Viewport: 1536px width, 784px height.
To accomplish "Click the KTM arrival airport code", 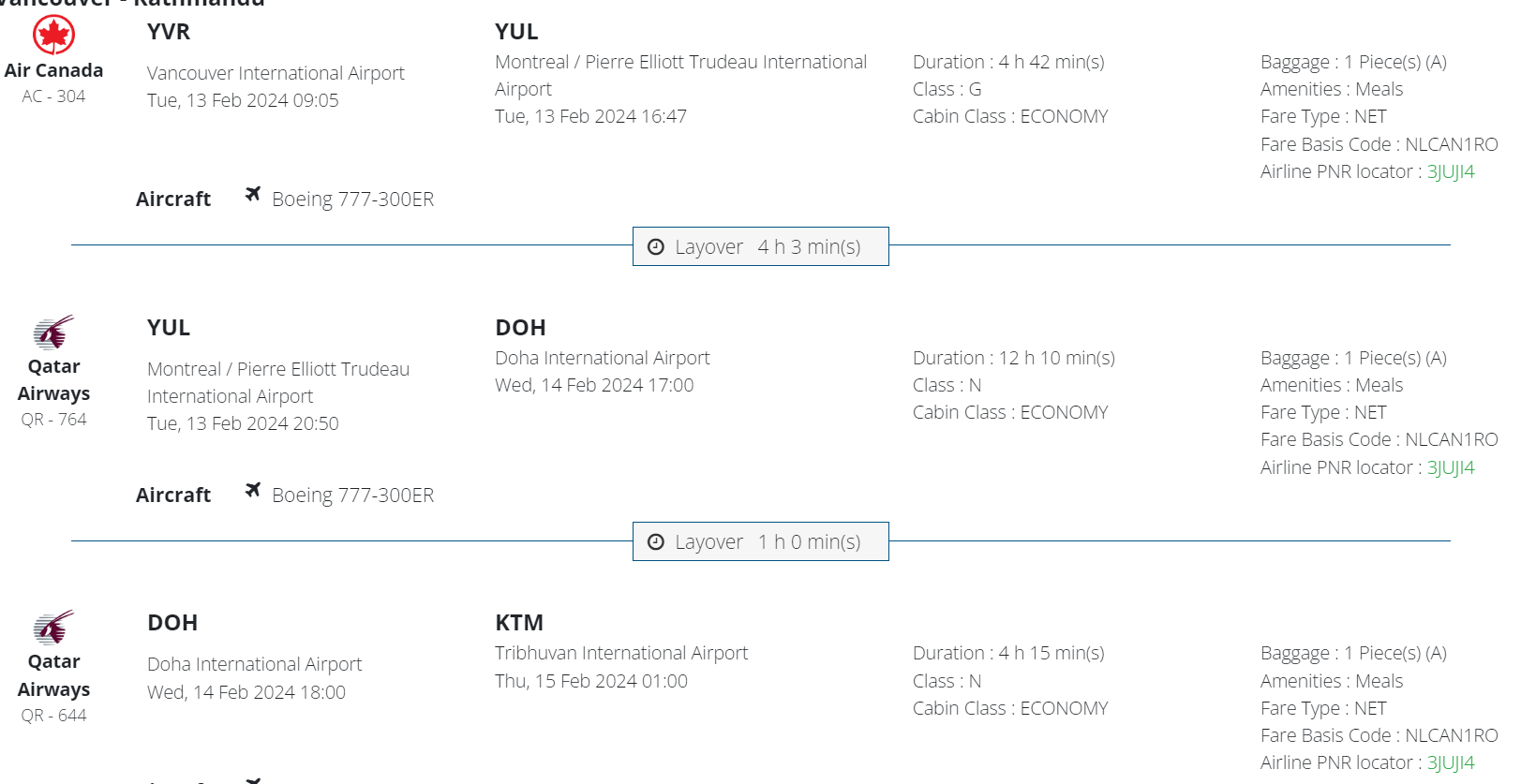I will tap(519, 623).
